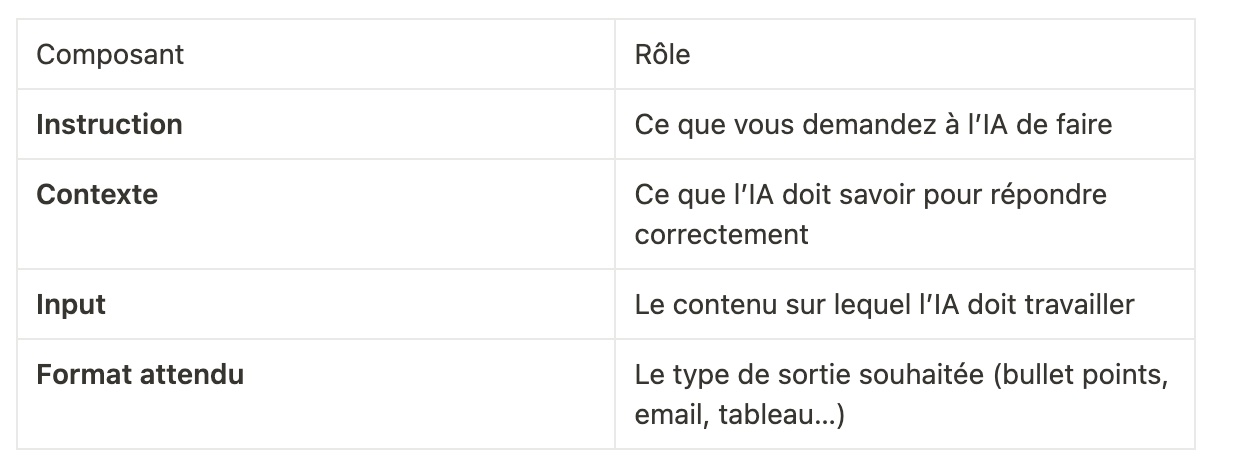The image size is (1252, 476).
Task: Select the bold "Instruction" cell
Action: point(109,124)
